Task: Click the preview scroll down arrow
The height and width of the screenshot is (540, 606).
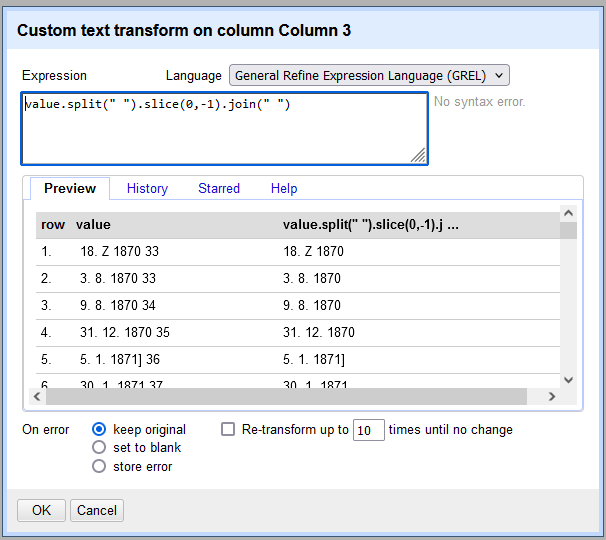Action: 568,380
